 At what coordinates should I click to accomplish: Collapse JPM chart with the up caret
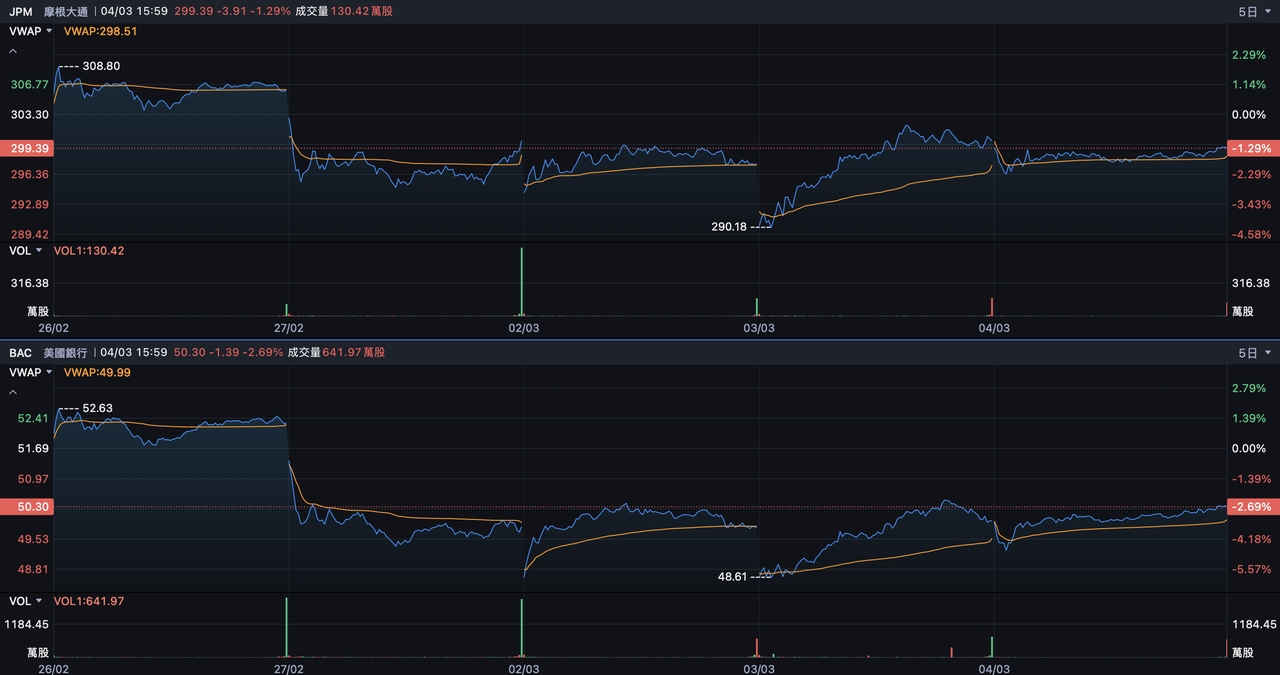click(x=13, y=50)
